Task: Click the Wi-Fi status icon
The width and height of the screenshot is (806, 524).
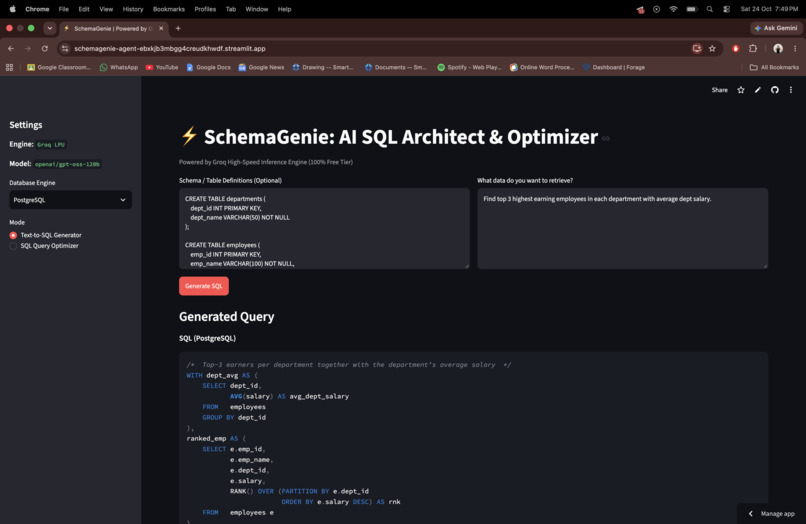Action: [673, 9]
